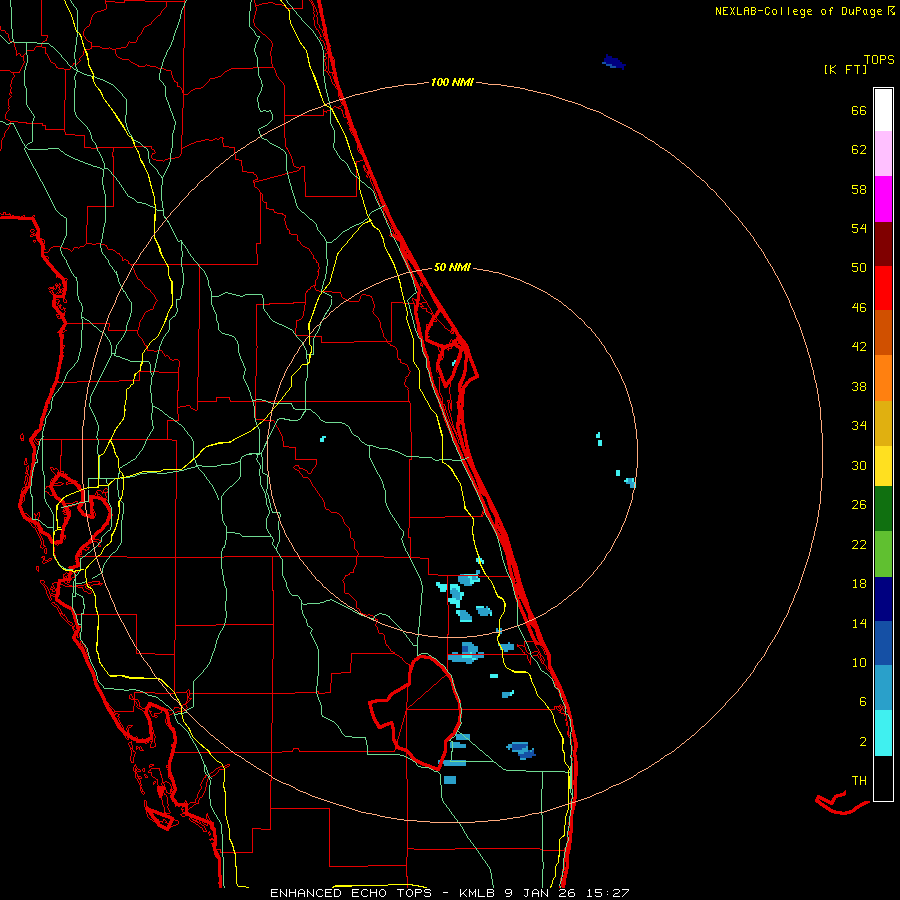Click the 2 legend value
Viewport: 900px width, 900px height.
click(x=863, y=742)
